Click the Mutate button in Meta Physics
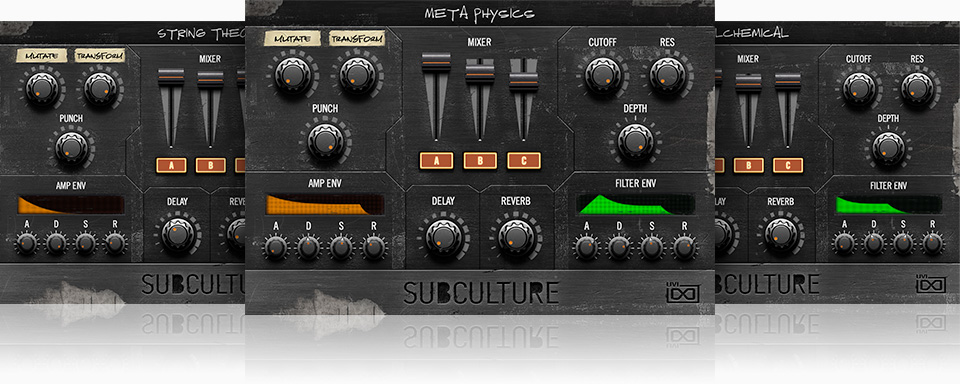 tap(292, 39)
